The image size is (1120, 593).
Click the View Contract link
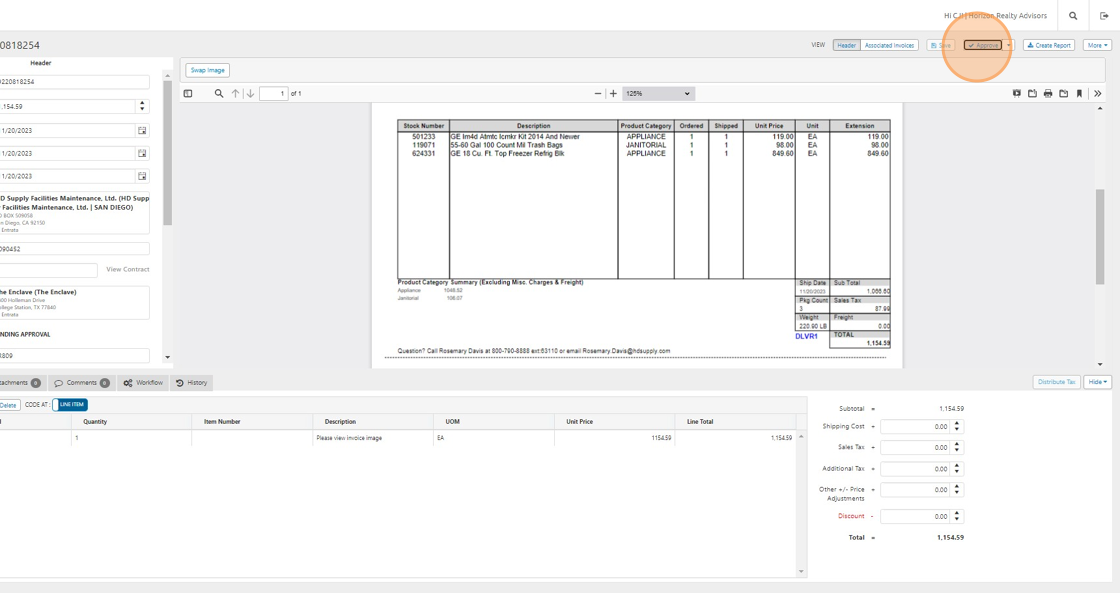128,269
